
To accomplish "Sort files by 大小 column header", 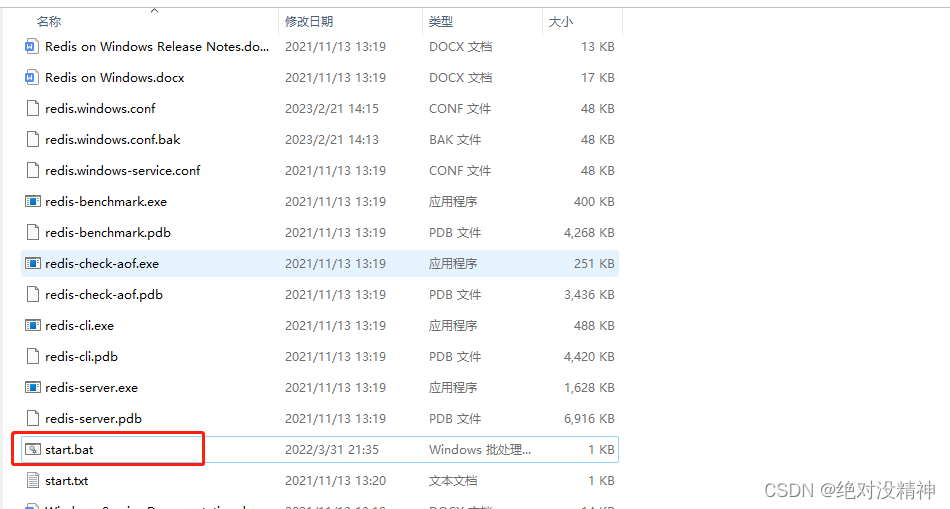I will click(560, 22).
